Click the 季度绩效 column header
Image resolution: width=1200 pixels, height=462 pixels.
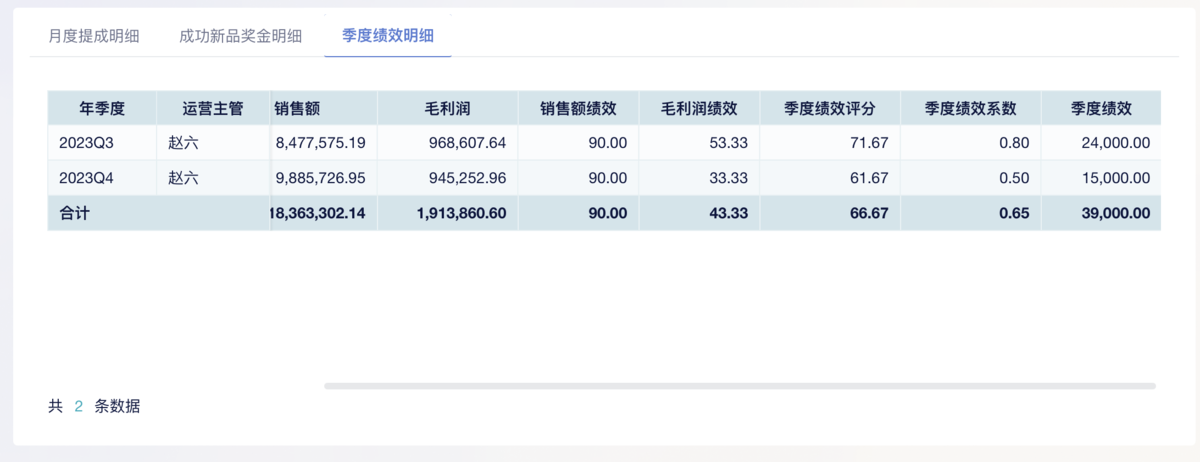coord(1101,108)
